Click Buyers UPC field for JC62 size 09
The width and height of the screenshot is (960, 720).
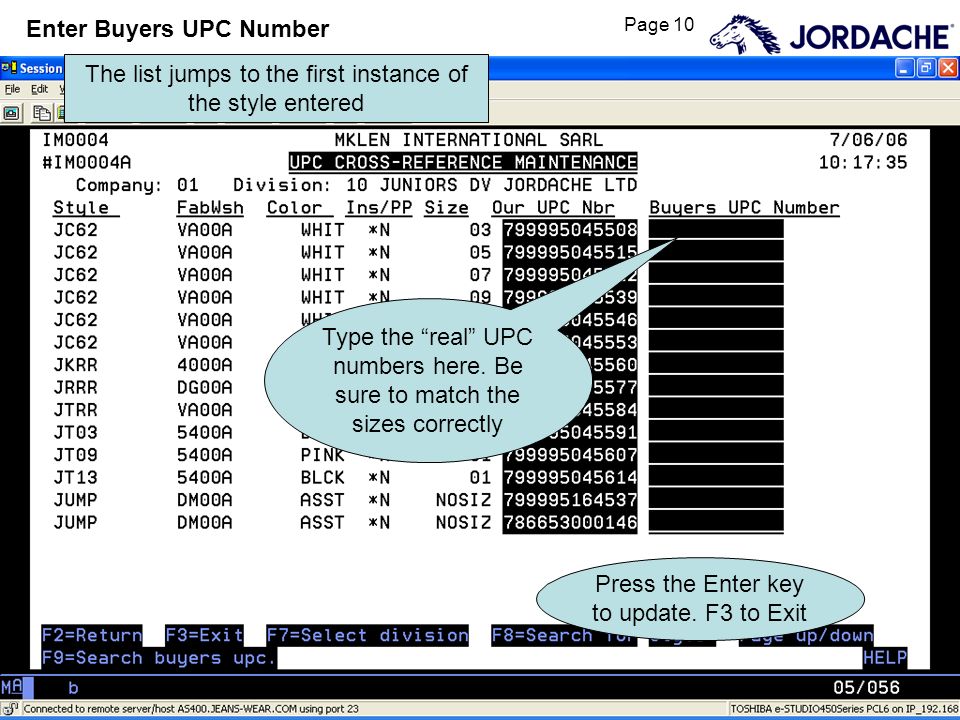(x=716, y=298)
